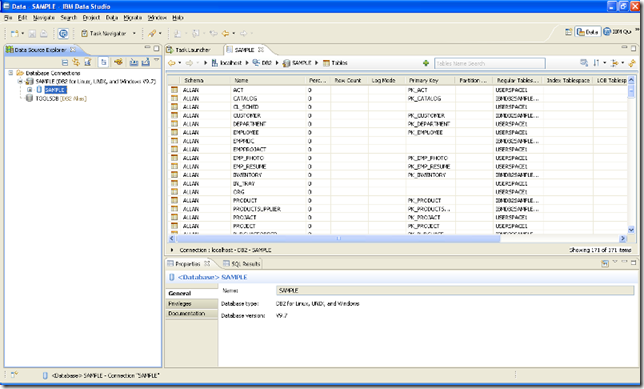Viewport: 644px width, 389px height.
Task: Click the highlighted blue circular icon in main toolbar
Action: pyautogui.click(x=63, y=33)
